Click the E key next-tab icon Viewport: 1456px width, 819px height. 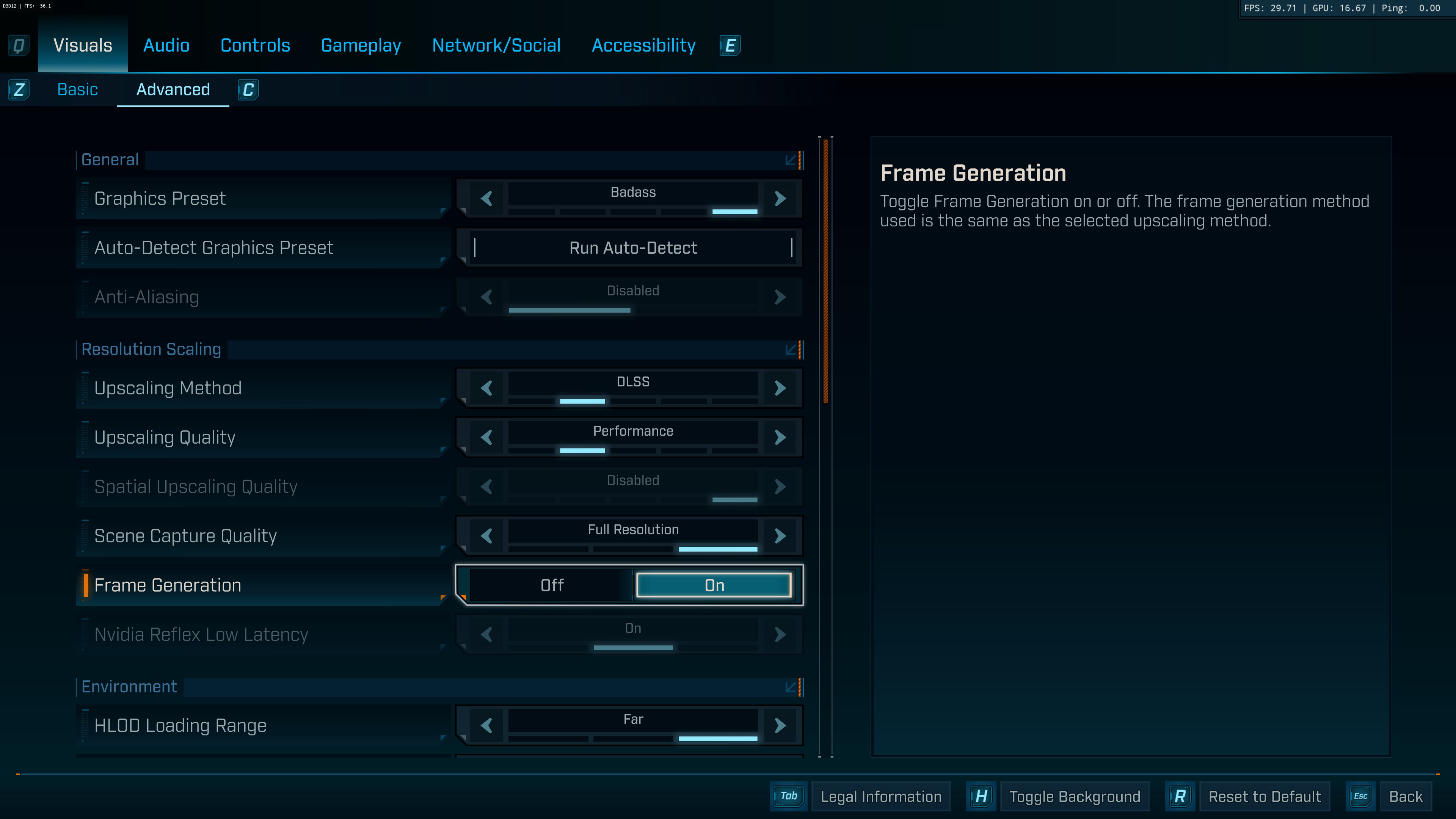pos(730,45)
